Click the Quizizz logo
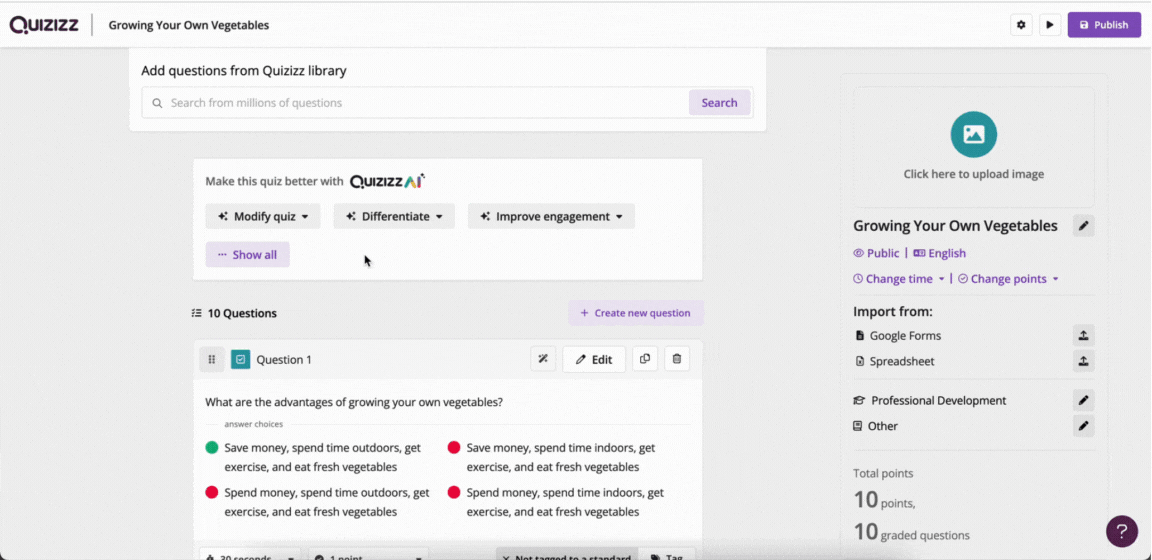 [x=43, y=25]
